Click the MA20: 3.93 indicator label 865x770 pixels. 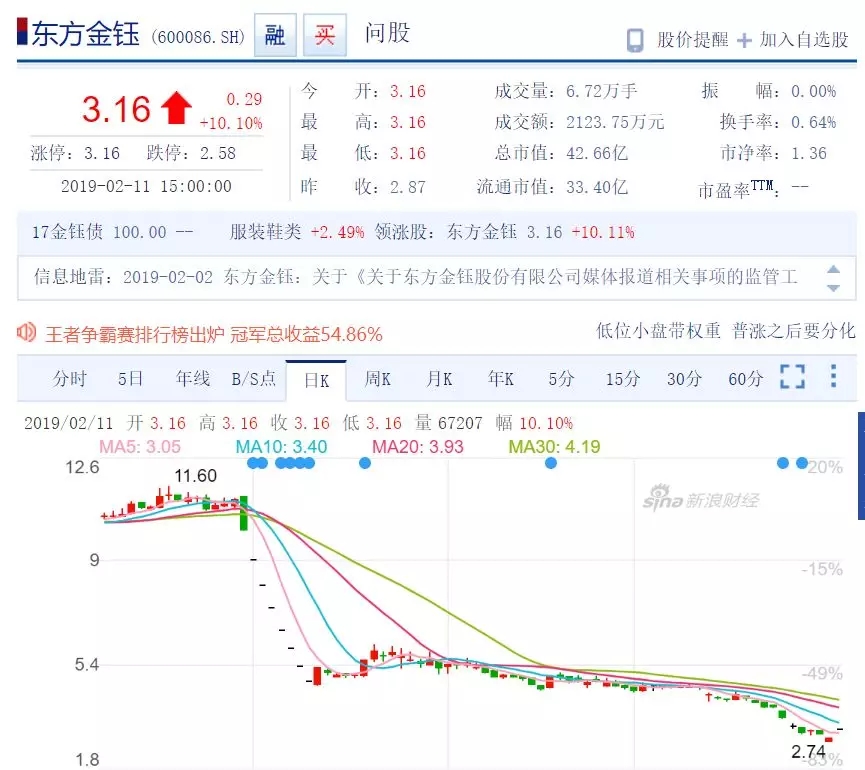click(418, 447)
